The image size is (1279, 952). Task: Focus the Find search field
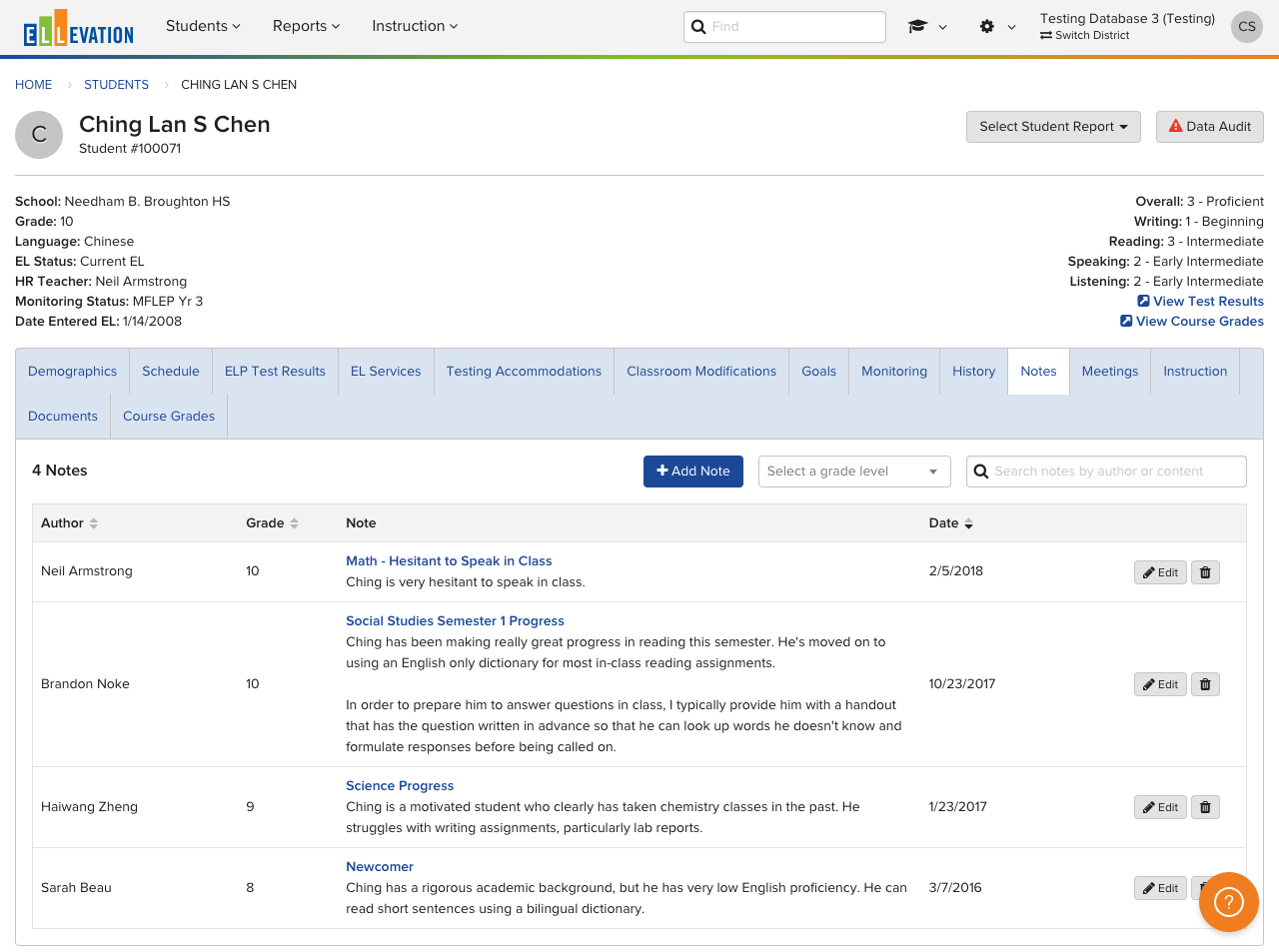pyautogui.click(x=784, y=27)
